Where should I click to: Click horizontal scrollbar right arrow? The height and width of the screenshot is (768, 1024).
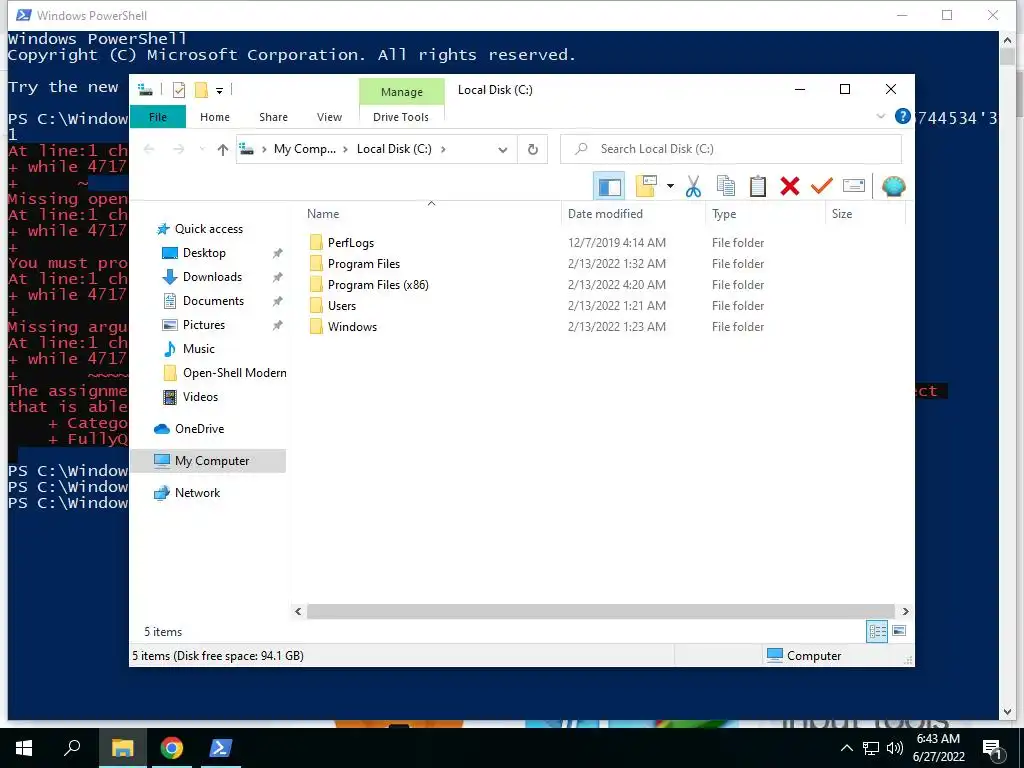[x=905, y=611]
